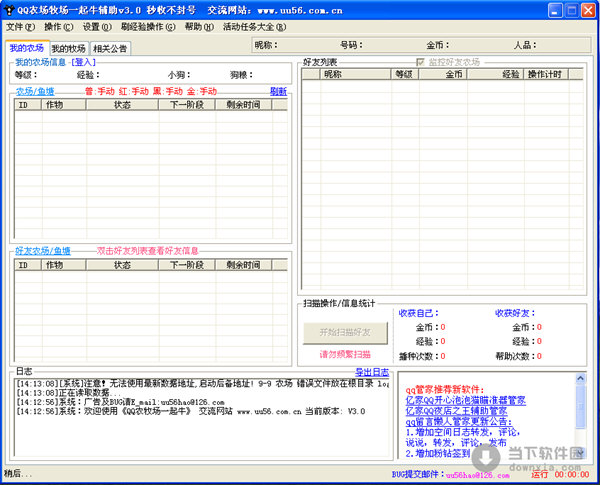Click the 刷新 refresh link
This screenshot has height=485, width=600.
[278, 91]
